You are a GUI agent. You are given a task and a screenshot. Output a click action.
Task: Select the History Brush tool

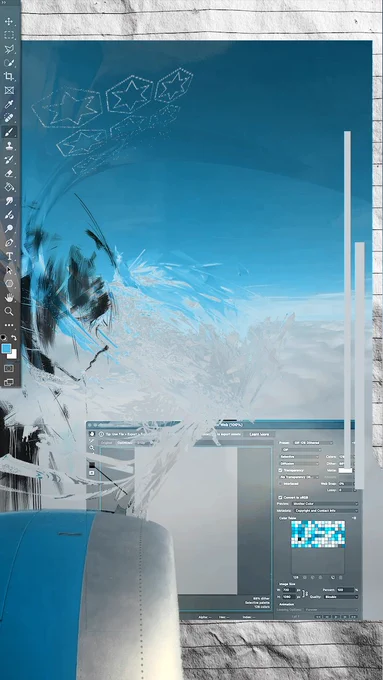click(x=9, y=160)
